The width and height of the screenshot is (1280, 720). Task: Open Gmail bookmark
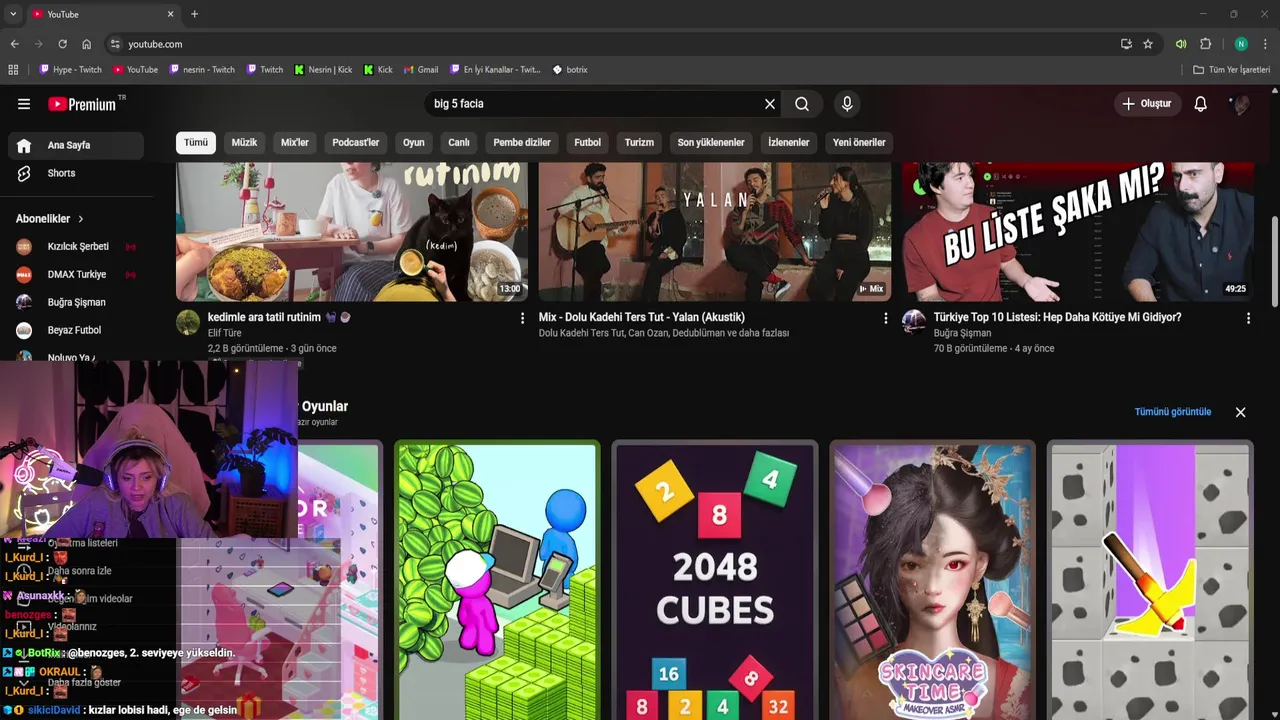point(421,70)
